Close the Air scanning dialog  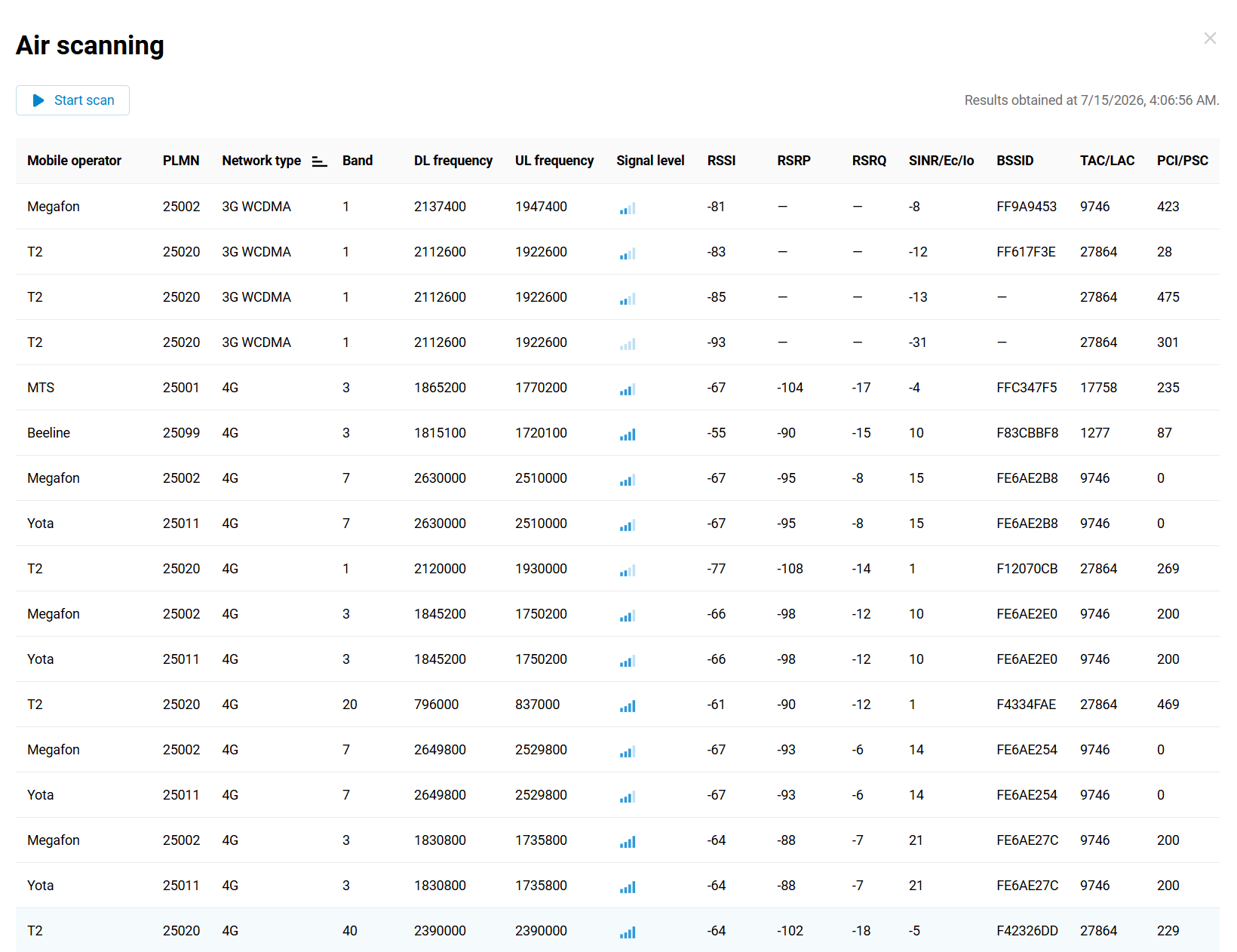click(1210, 38)
